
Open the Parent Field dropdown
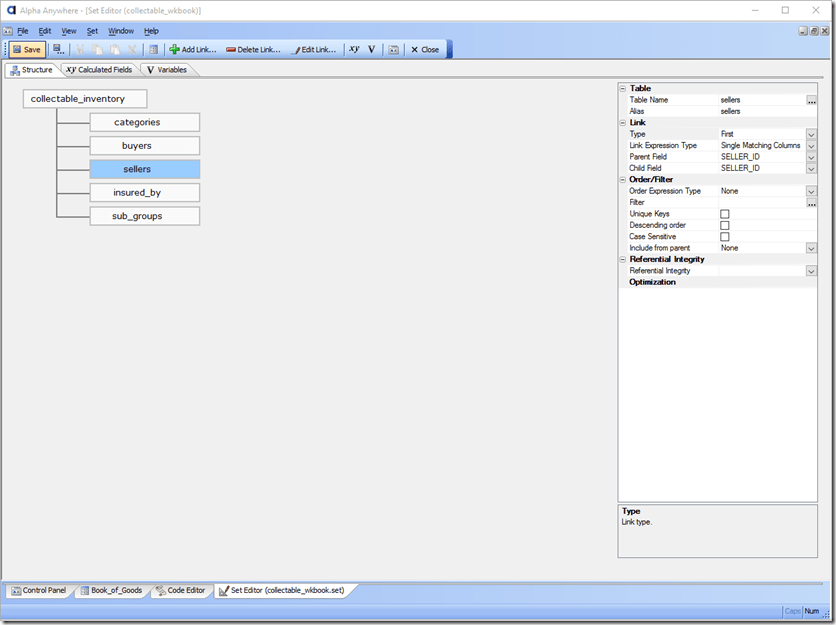(x=811, y=157)
